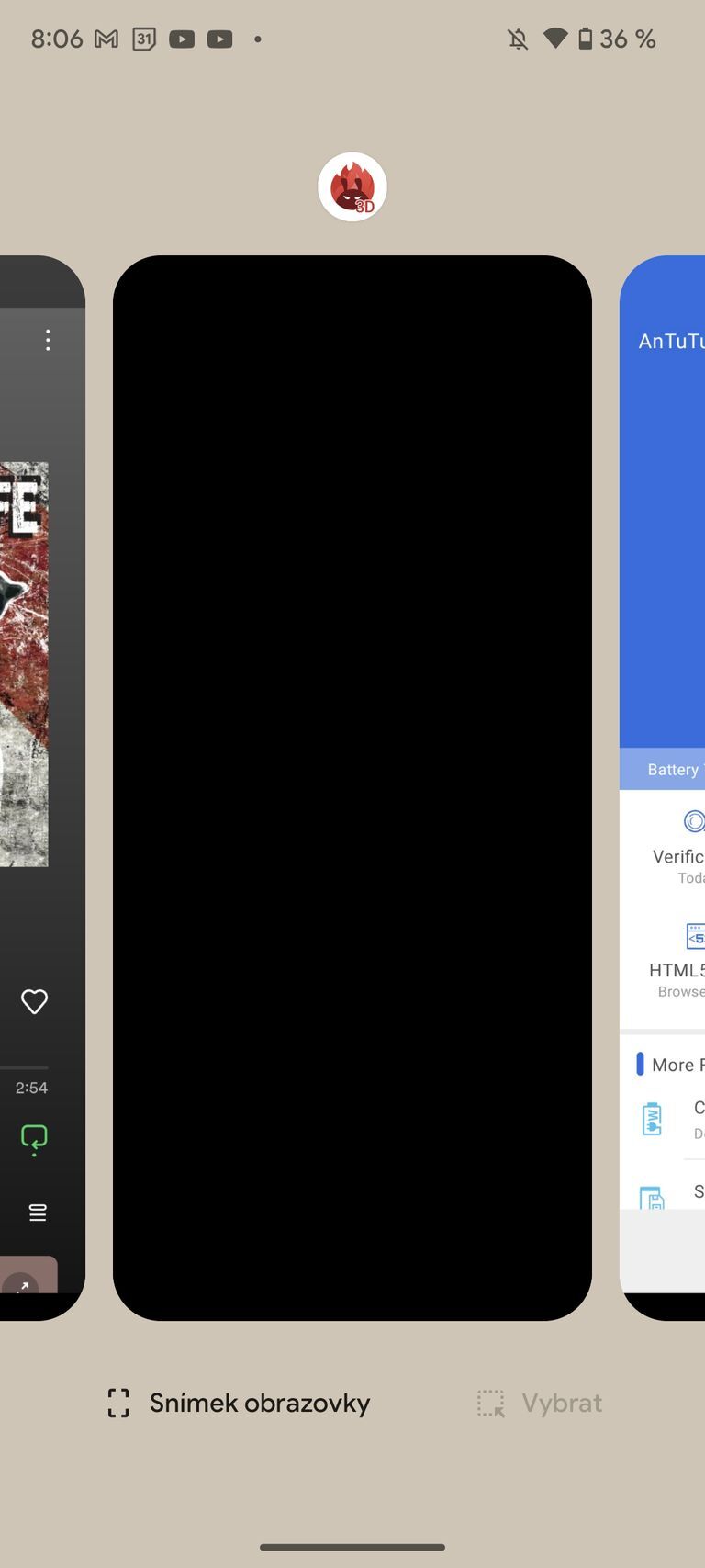Take screenshot with Snímek obrazovky button

(x=239, y=1403)
